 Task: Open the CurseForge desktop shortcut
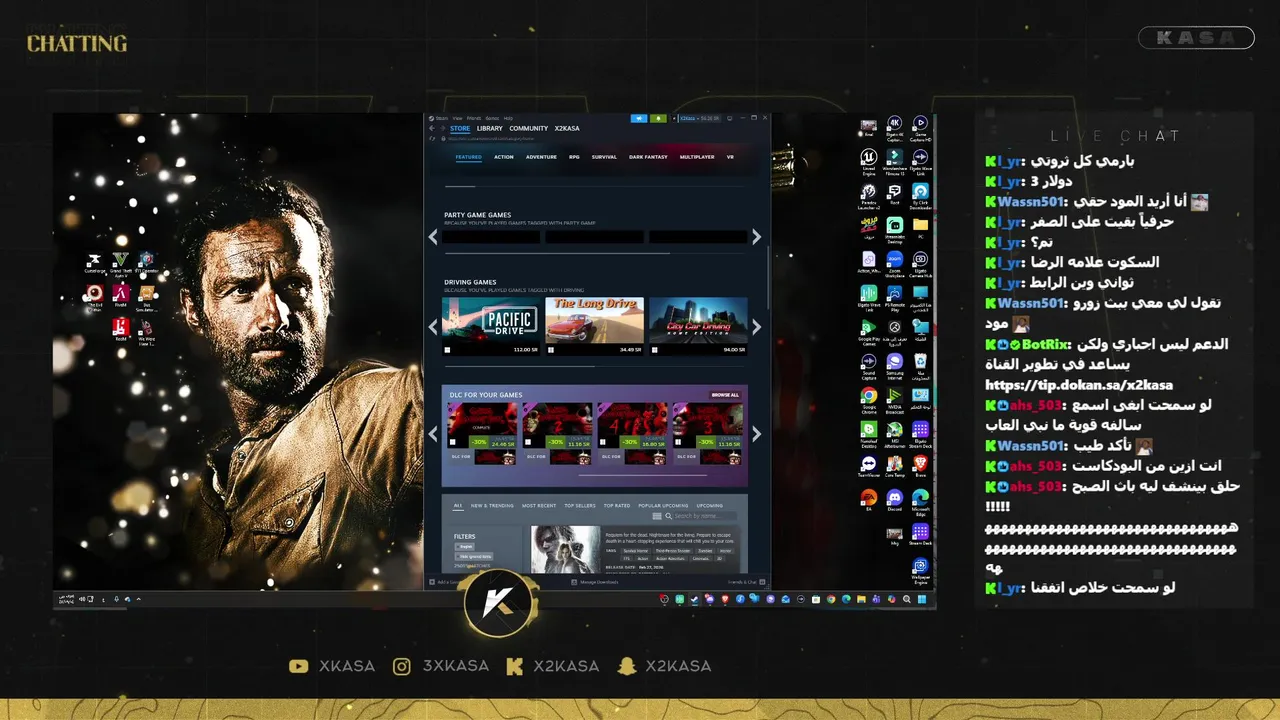[94, 262]
